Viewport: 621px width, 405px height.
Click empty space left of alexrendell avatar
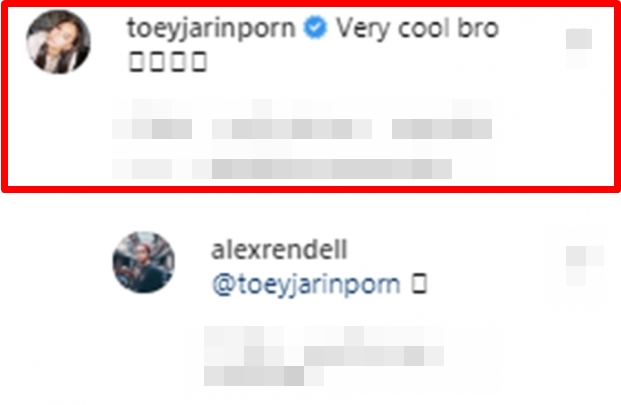pyautogui.click(x=55, y=262)
